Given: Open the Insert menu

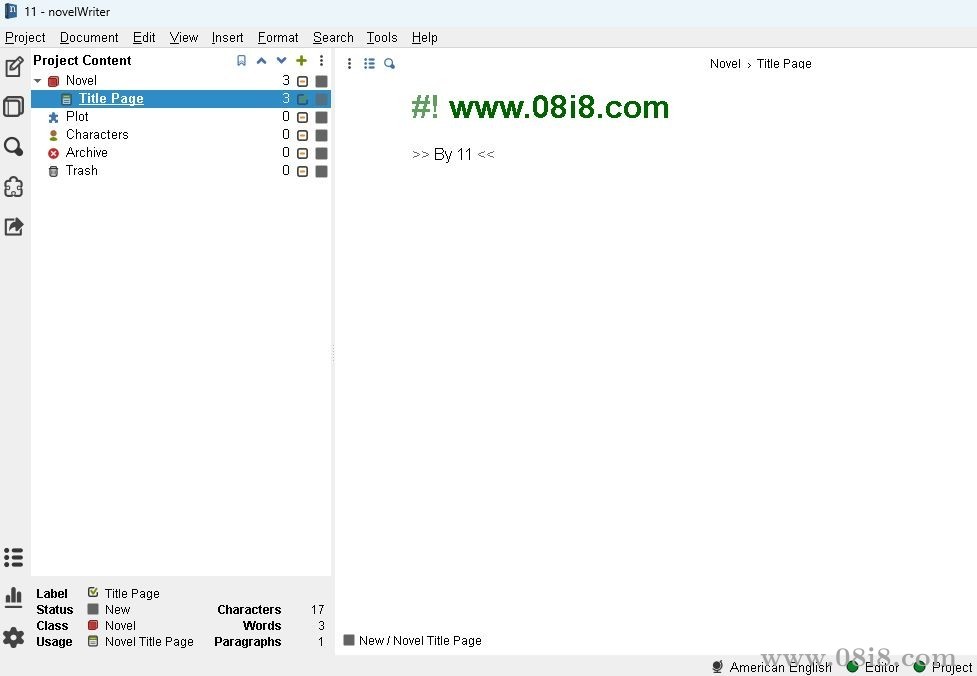Looking at the screenshot, I should pos(227,37).
